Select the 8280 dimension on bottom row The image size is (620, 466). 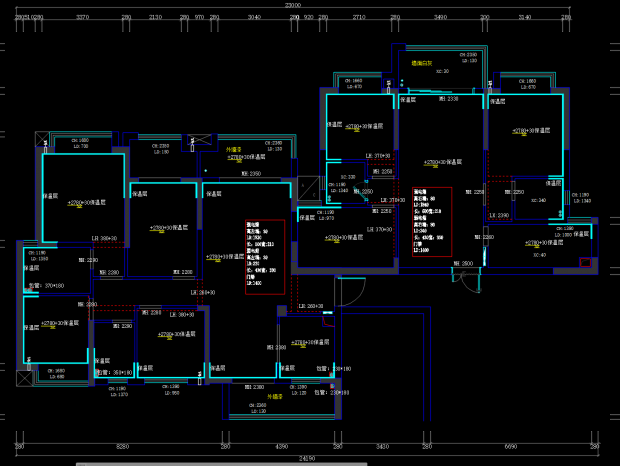point(123,446)
